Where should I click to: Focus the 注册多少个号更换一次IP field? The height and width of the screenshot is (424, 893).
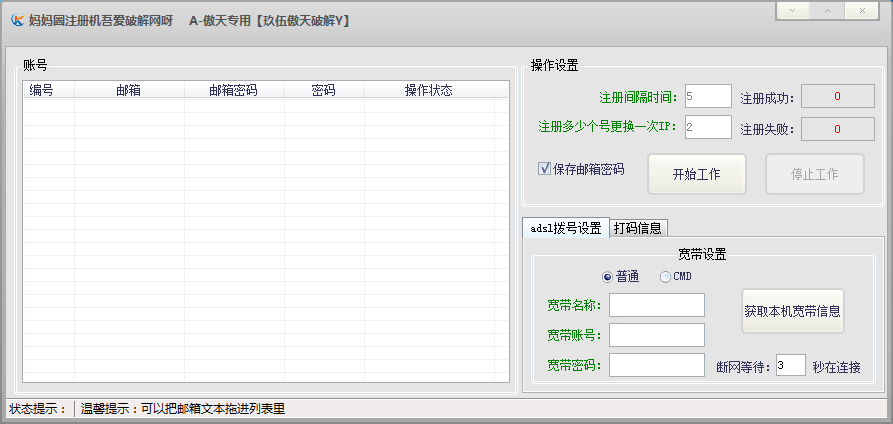(708, 127)
